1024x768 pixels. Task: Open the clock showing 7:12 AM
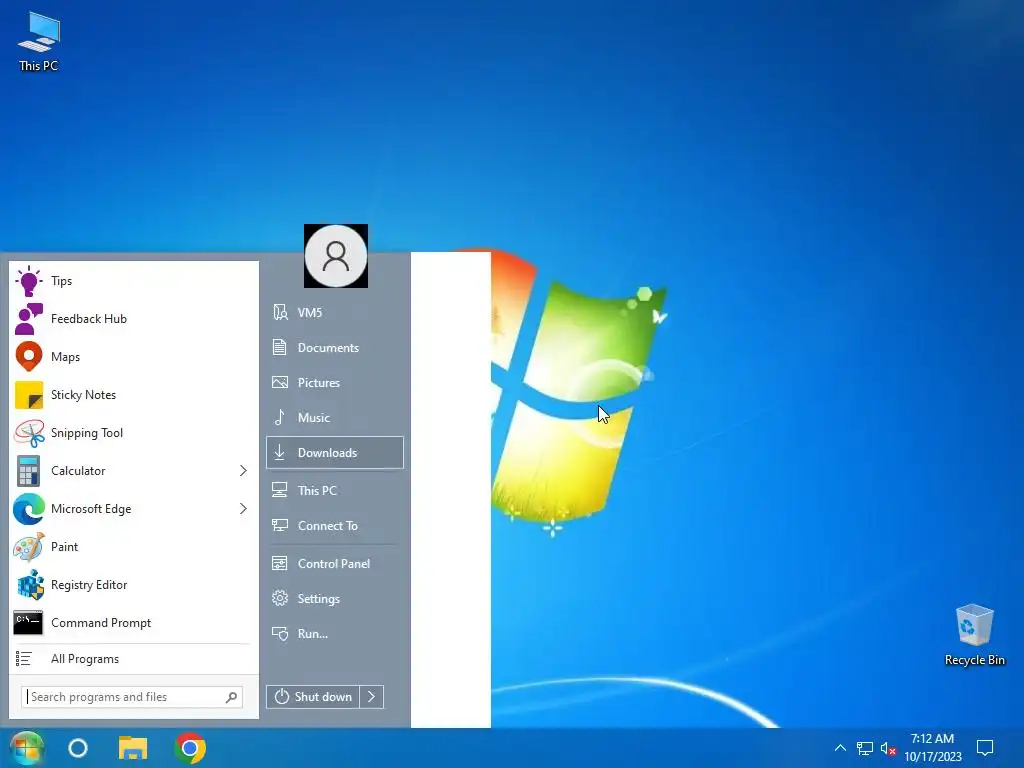click(933, 748)
